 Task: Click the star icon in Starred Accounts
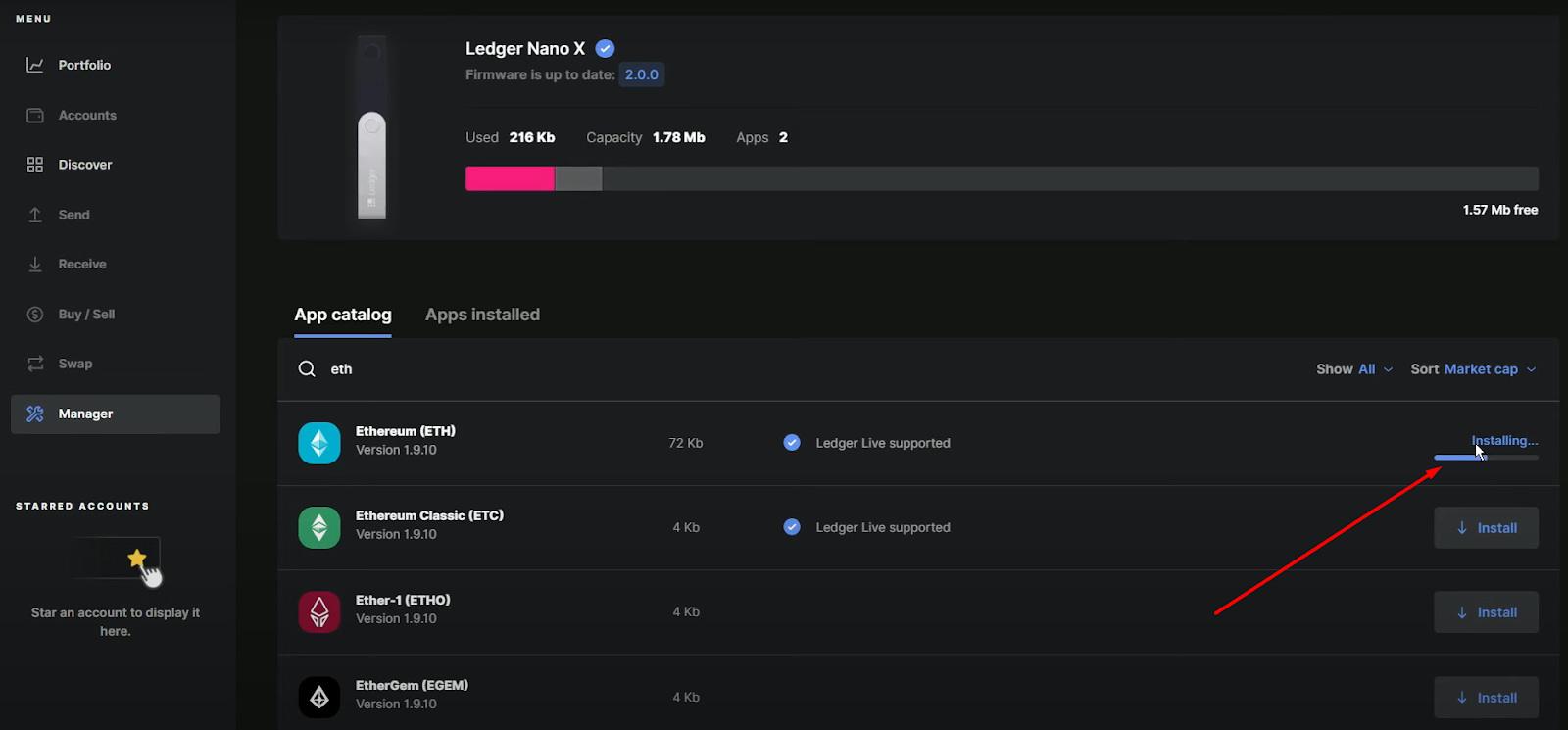pyautogui.click(x=137, y=559)
